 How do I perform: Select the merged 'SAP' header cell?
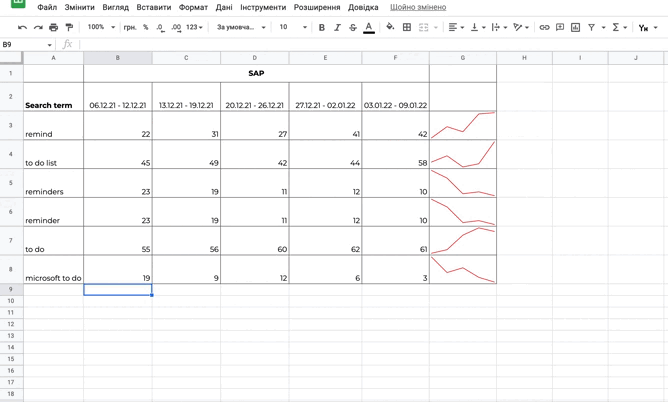tap(256, 73)
